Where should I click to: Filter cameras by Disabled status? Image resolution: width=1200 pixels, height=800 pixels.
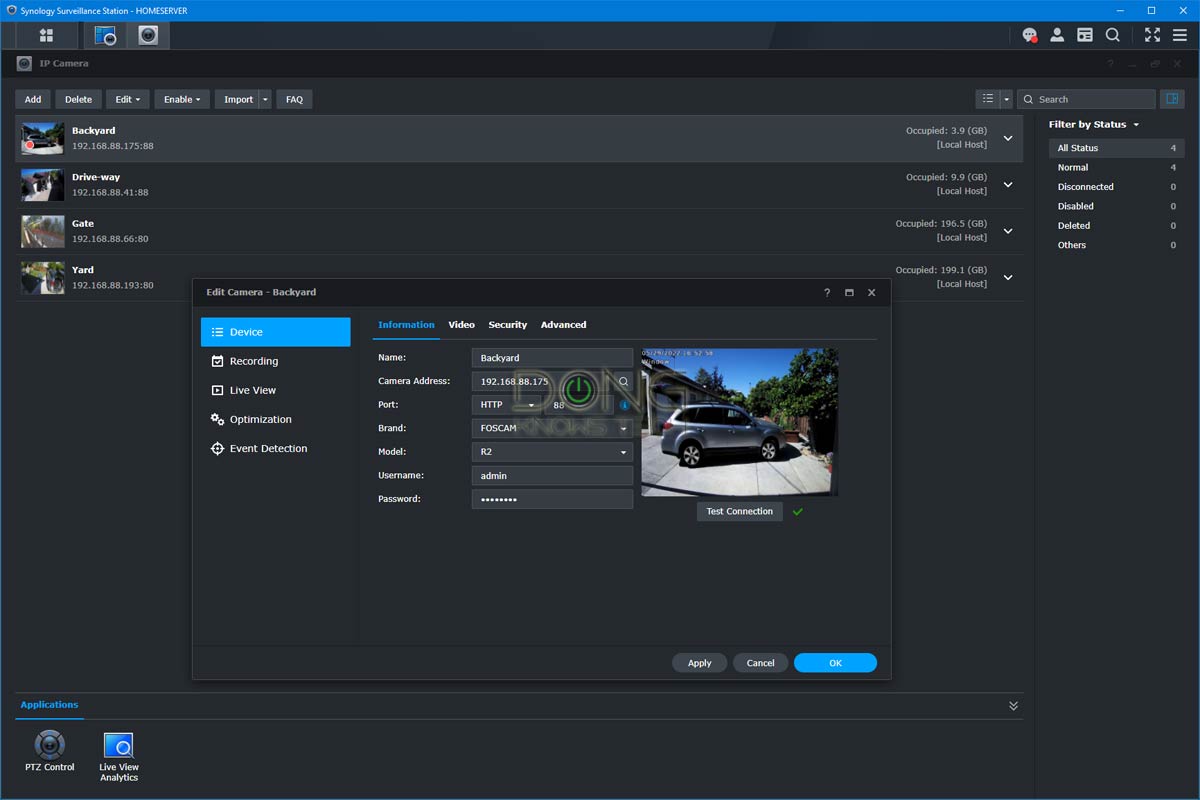pos(1117,206)
